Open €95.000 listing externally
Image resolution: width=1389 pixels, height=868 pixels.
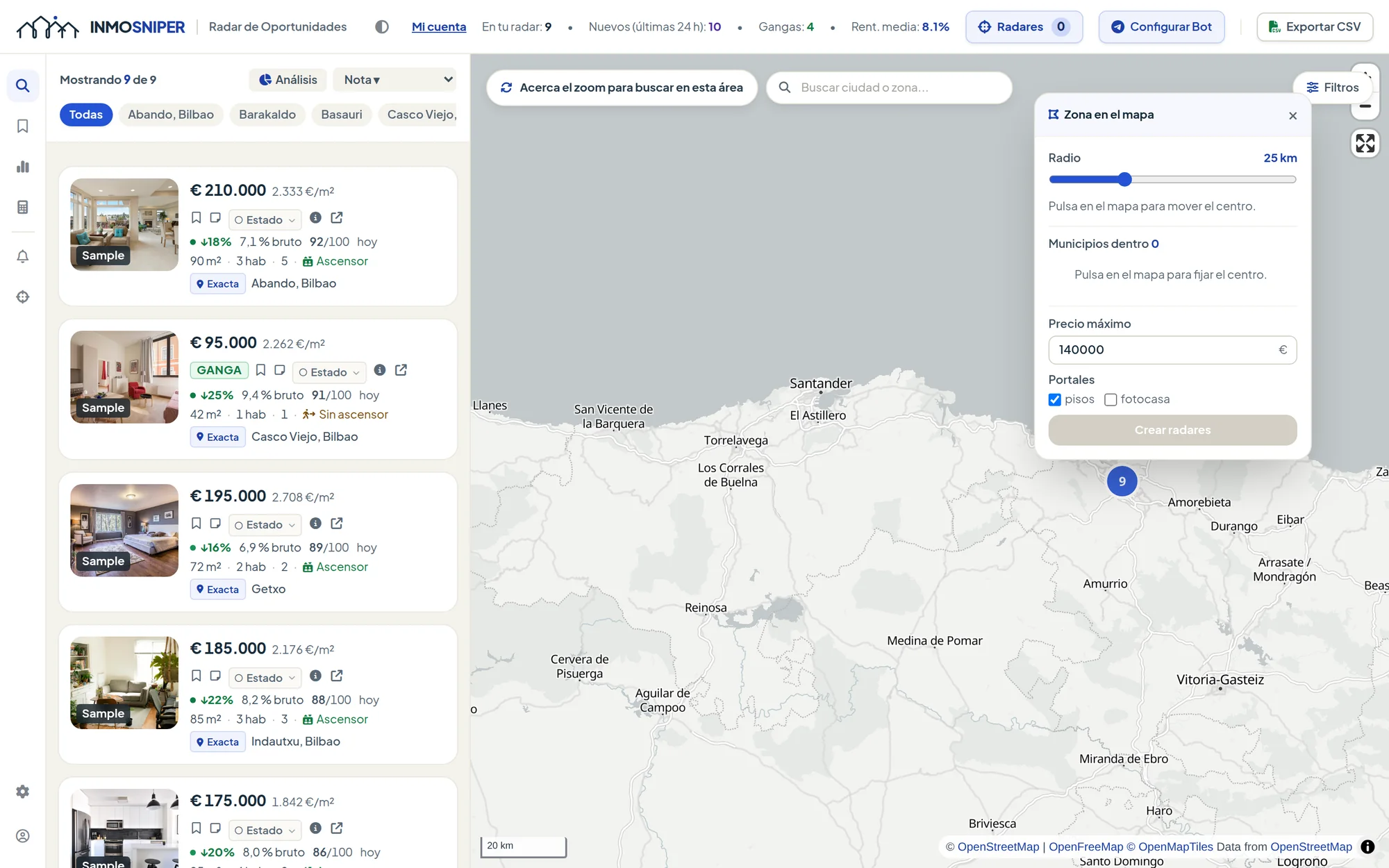coord(401,370)
